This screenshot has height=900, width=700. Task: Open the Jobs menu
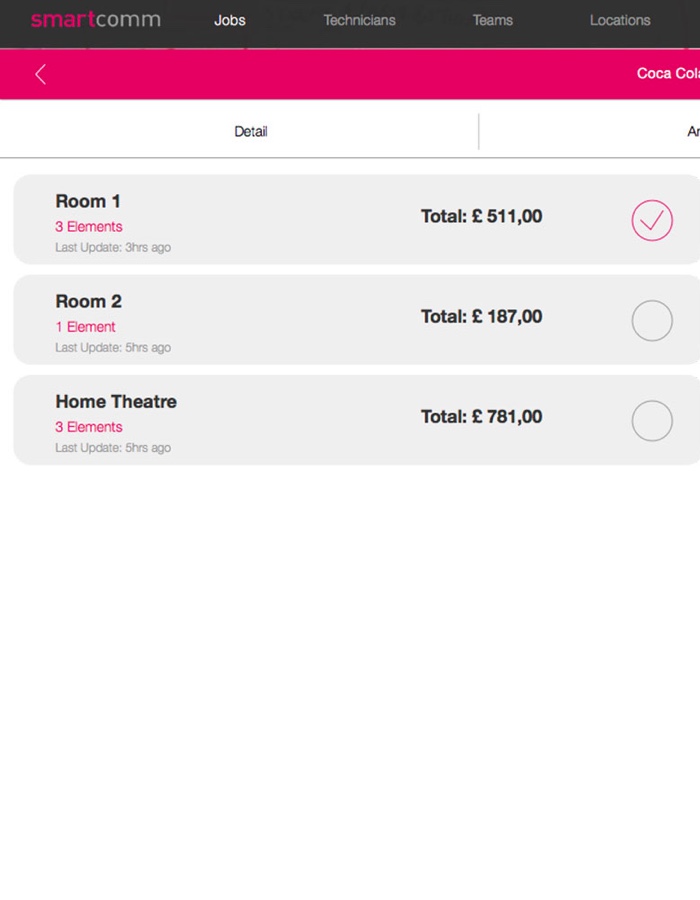pyautogui.click(x=230, y=20)
